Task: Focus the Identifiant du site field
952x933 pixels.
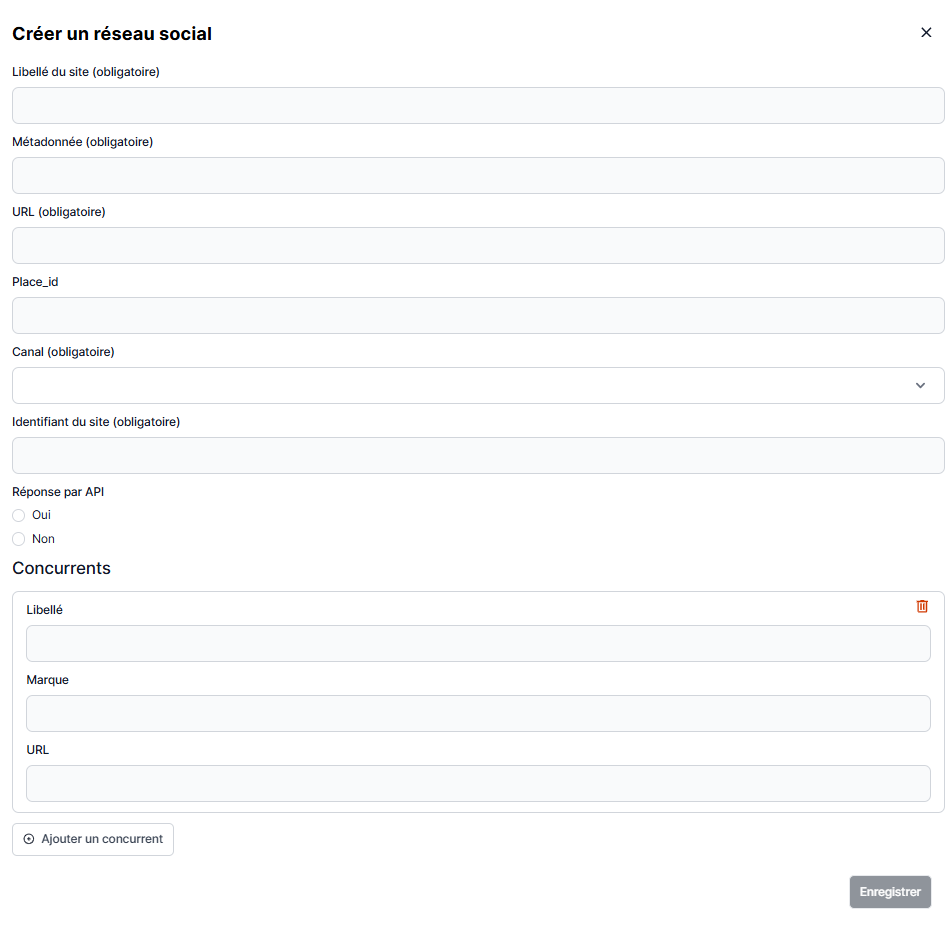Action: pyautogui.click(x=478, y=456)
